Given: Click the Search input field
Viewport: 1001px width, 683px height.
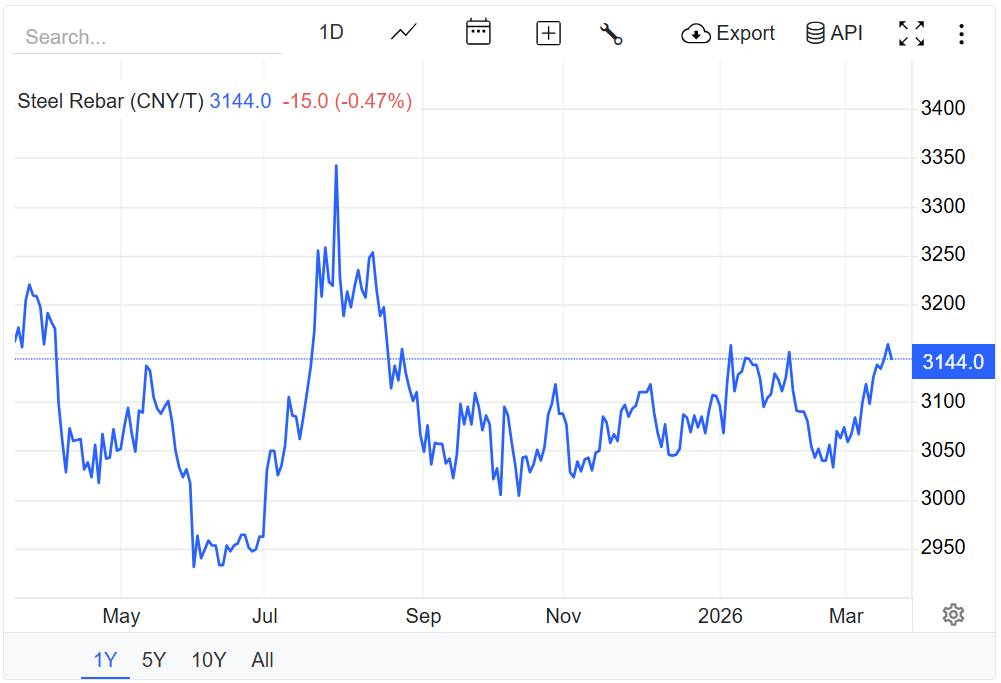Looking at the screenshot, I should pyautogui.click(x=147, y=37).
